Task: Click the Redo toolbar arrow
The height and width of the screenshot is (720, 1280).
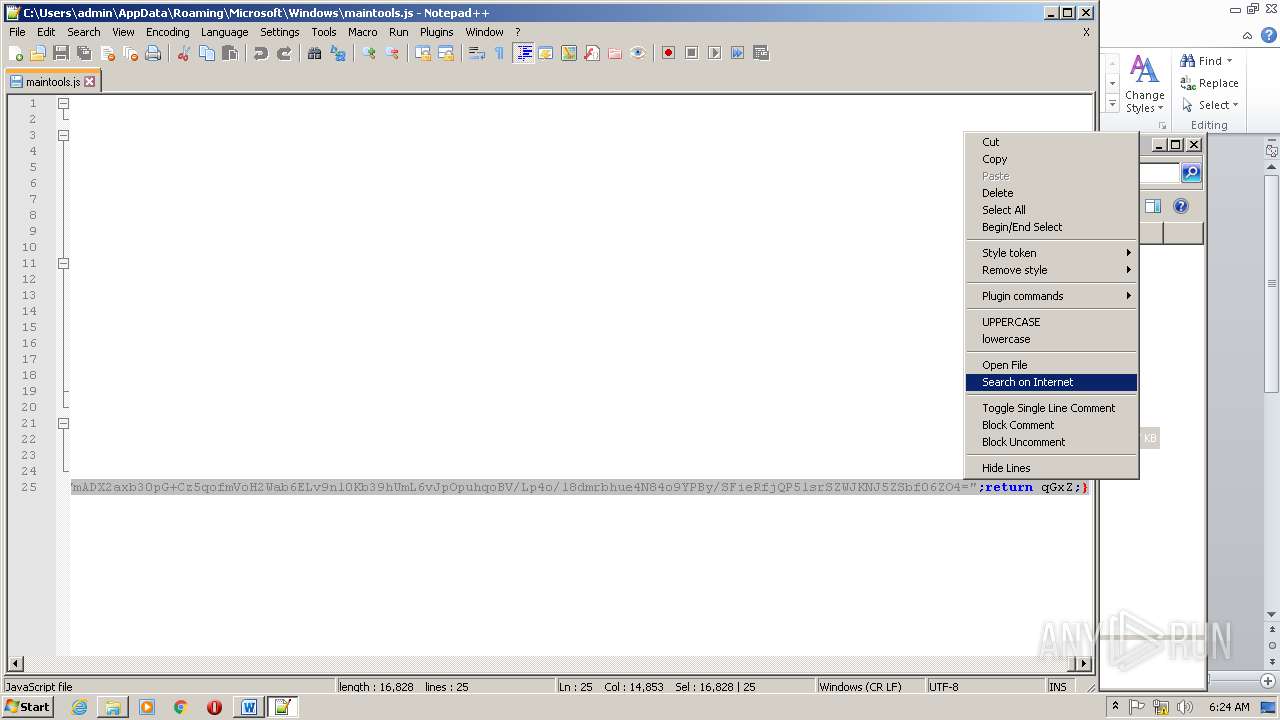Action: [x=284, y=53]
